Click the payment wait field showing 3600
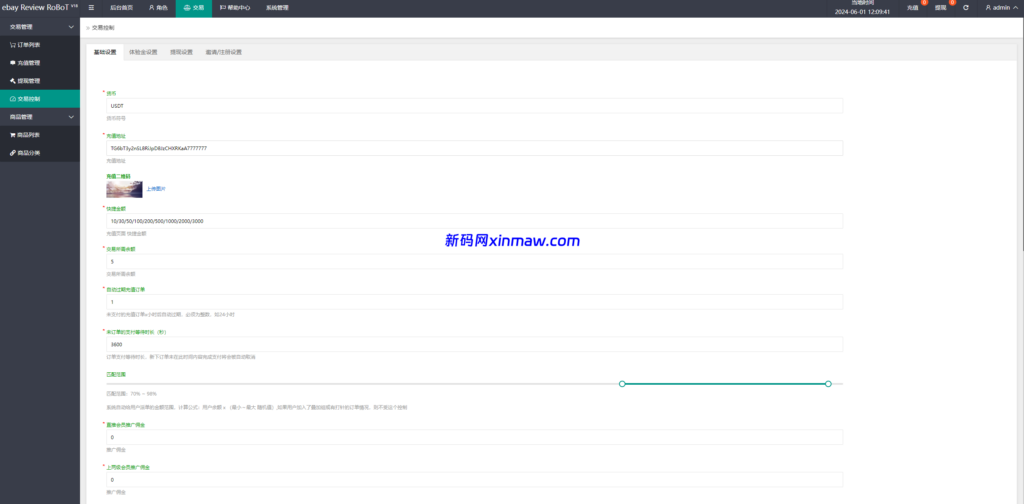This screenshot has height=504, width=1024. click(x=475, y=344)
